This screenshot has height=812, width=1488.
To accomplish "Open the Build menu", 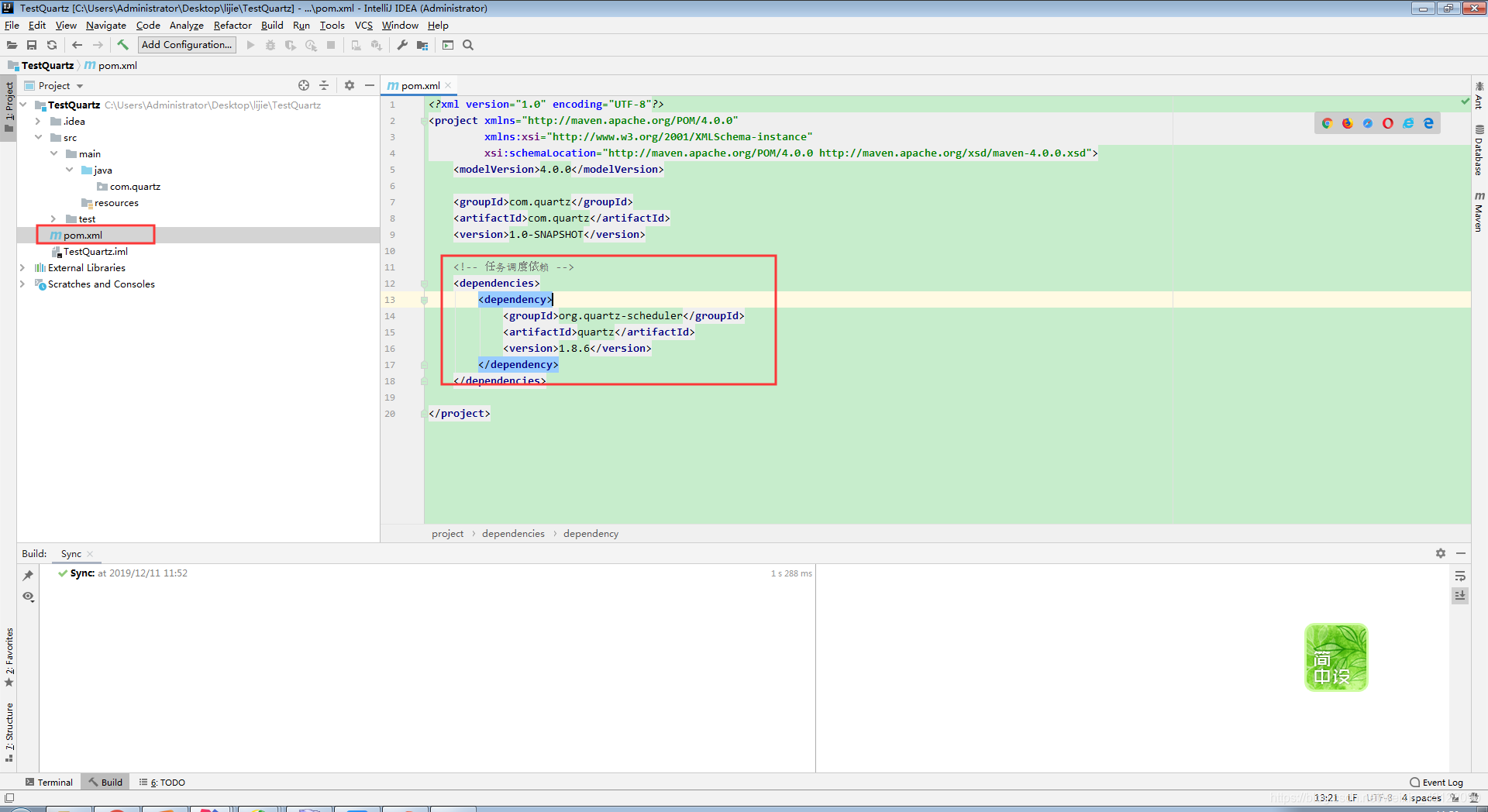I will click(x=272, y=25).
